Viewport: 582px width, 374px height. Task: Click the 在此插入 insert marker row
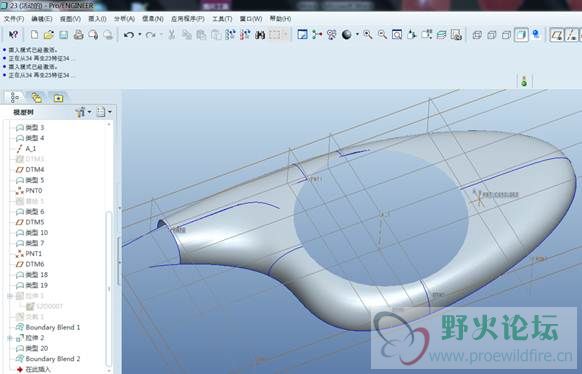click(33, 369)
